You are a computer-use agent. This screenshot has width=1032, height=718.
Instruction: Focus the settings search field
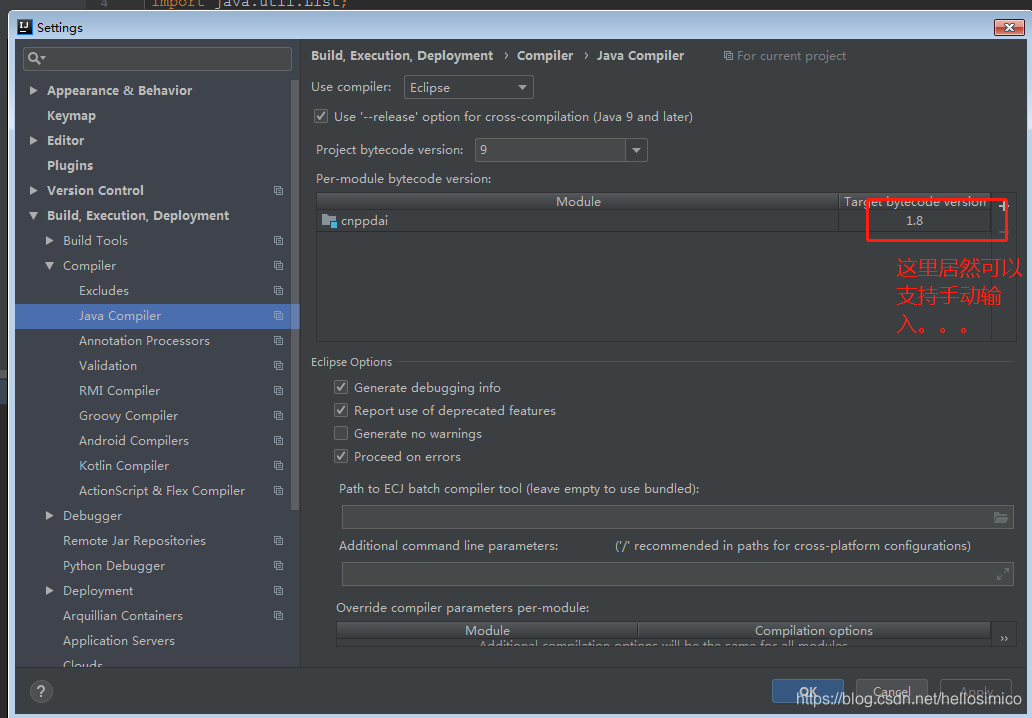point(157,59)
